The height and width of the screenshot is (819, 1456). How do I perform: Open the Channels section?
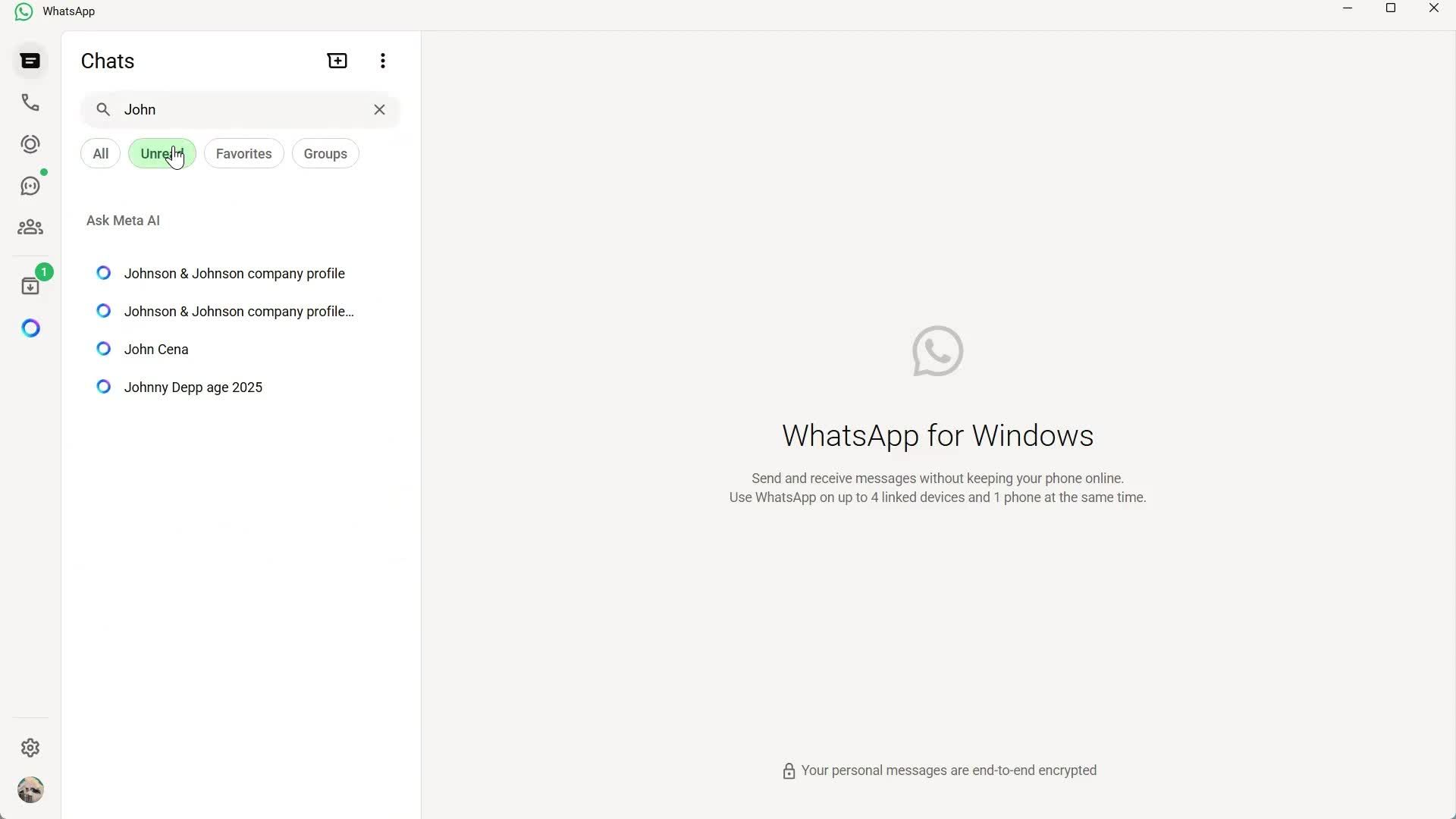30,186
